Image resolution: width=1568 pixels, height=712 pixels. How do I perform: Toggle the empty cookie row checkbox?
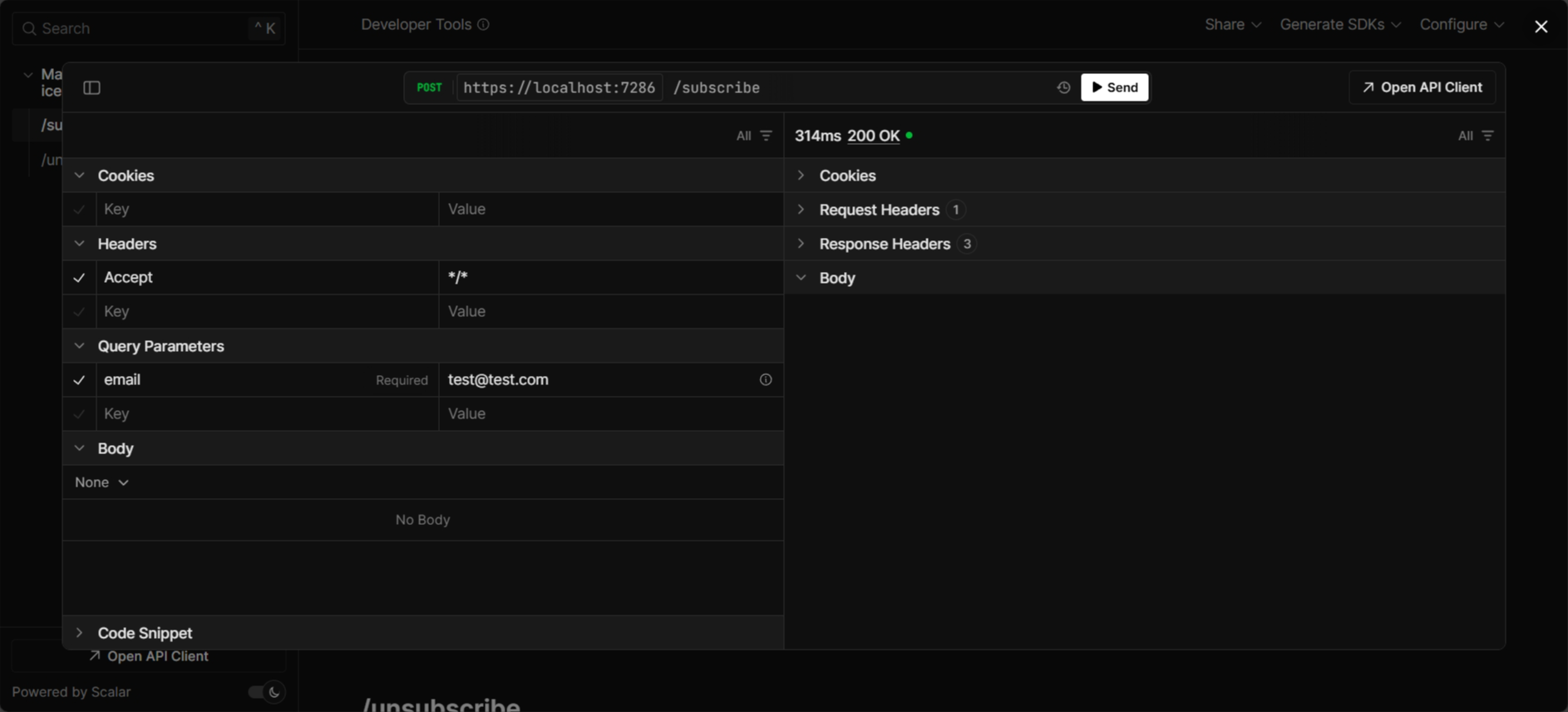tap(79, 210)
